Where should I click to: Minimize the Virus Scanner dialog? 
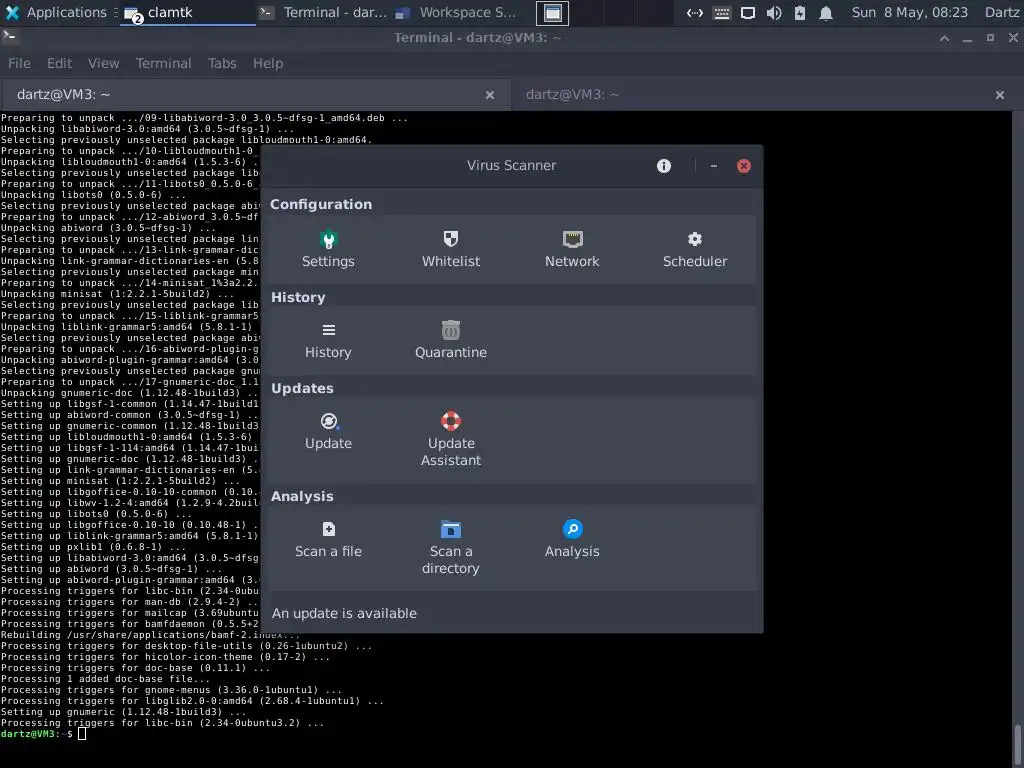[x=714, y=166]
